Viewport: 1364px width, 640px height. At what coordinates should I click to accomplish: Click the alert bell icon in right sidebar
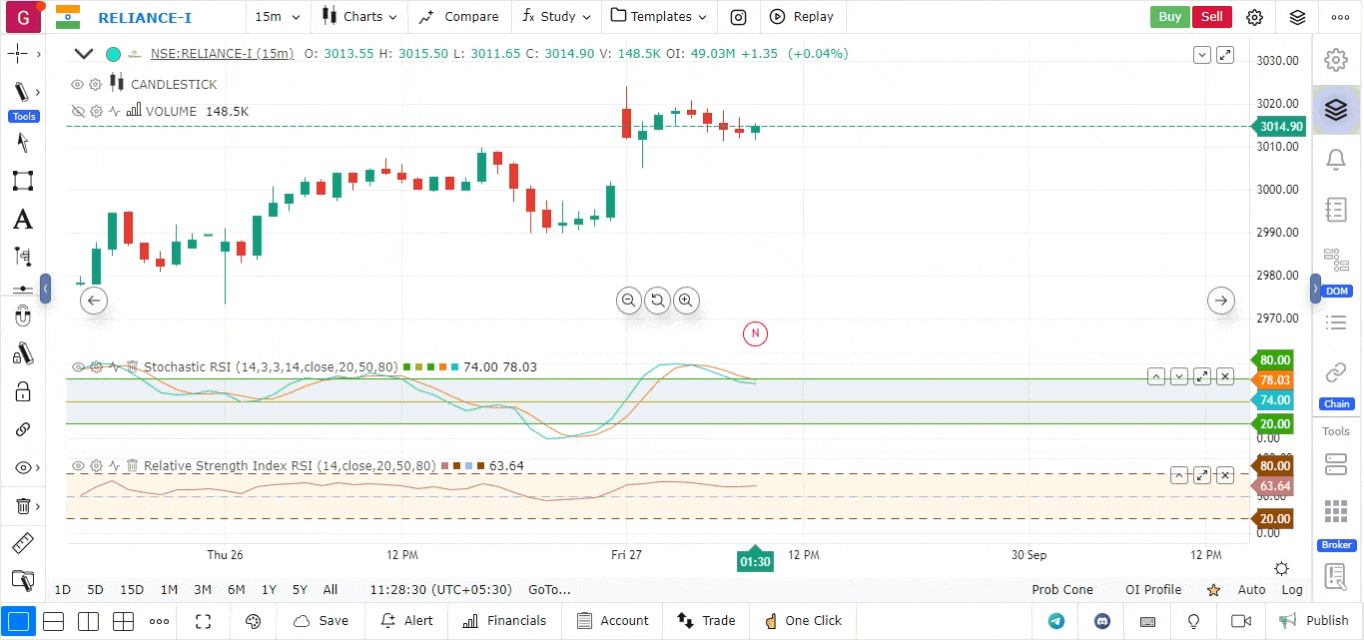pyautogui.click(x=1335, y=159)
